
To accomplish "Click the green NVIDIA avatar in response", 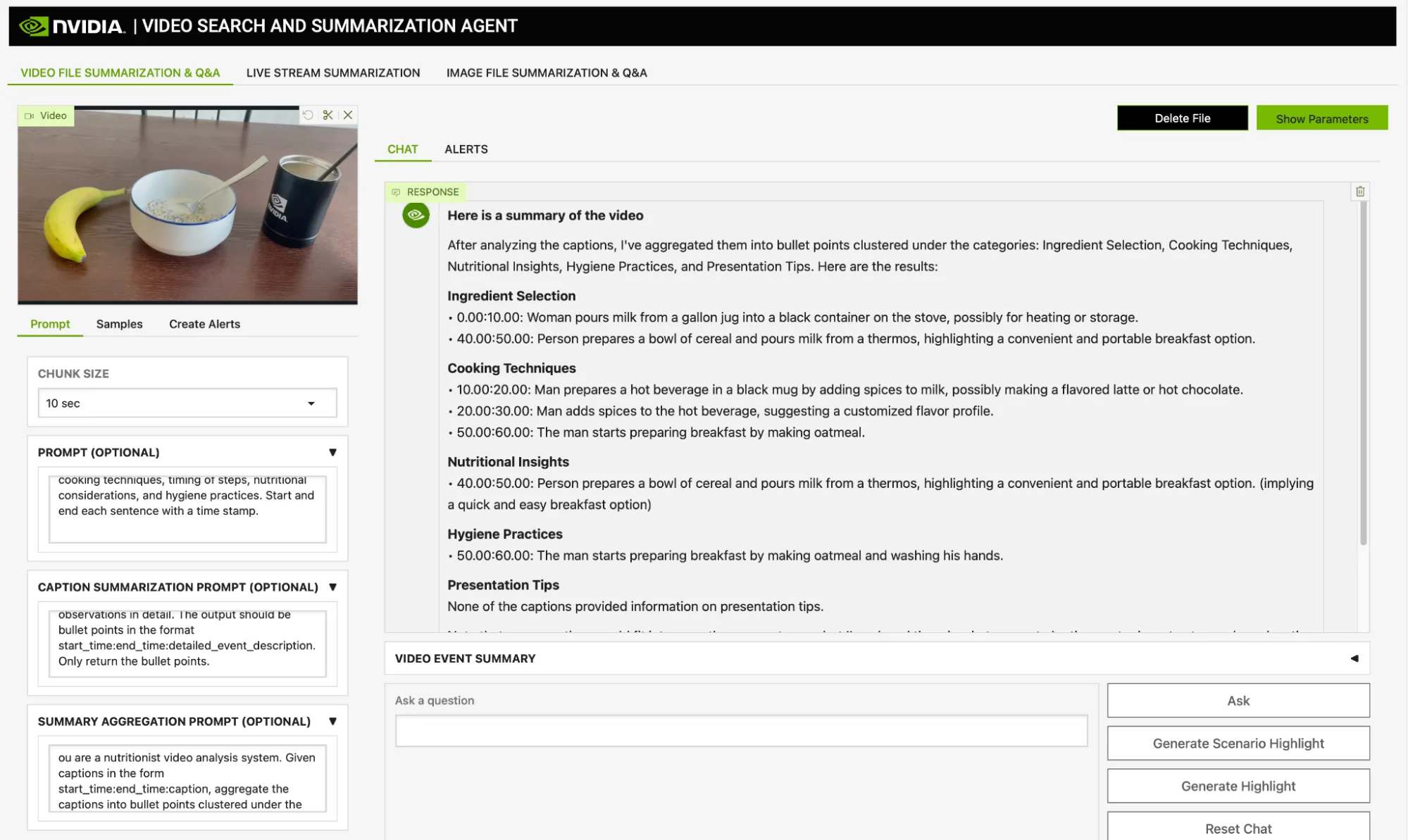I will click(416, 215).
